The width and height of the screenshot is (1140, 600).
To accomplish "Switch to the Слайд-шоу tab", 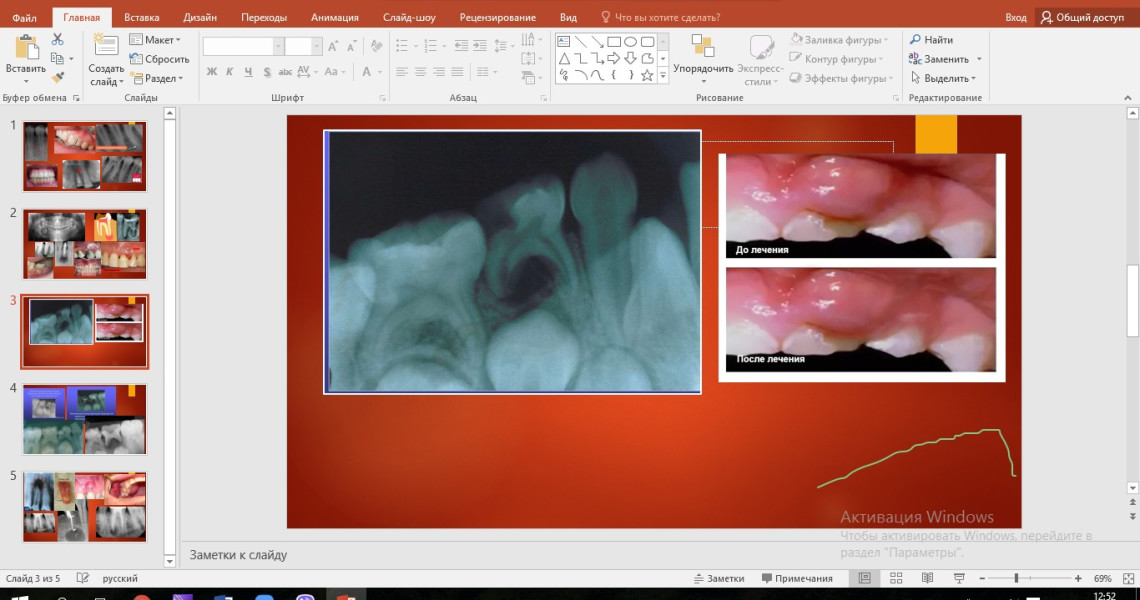I will (409, 17).
